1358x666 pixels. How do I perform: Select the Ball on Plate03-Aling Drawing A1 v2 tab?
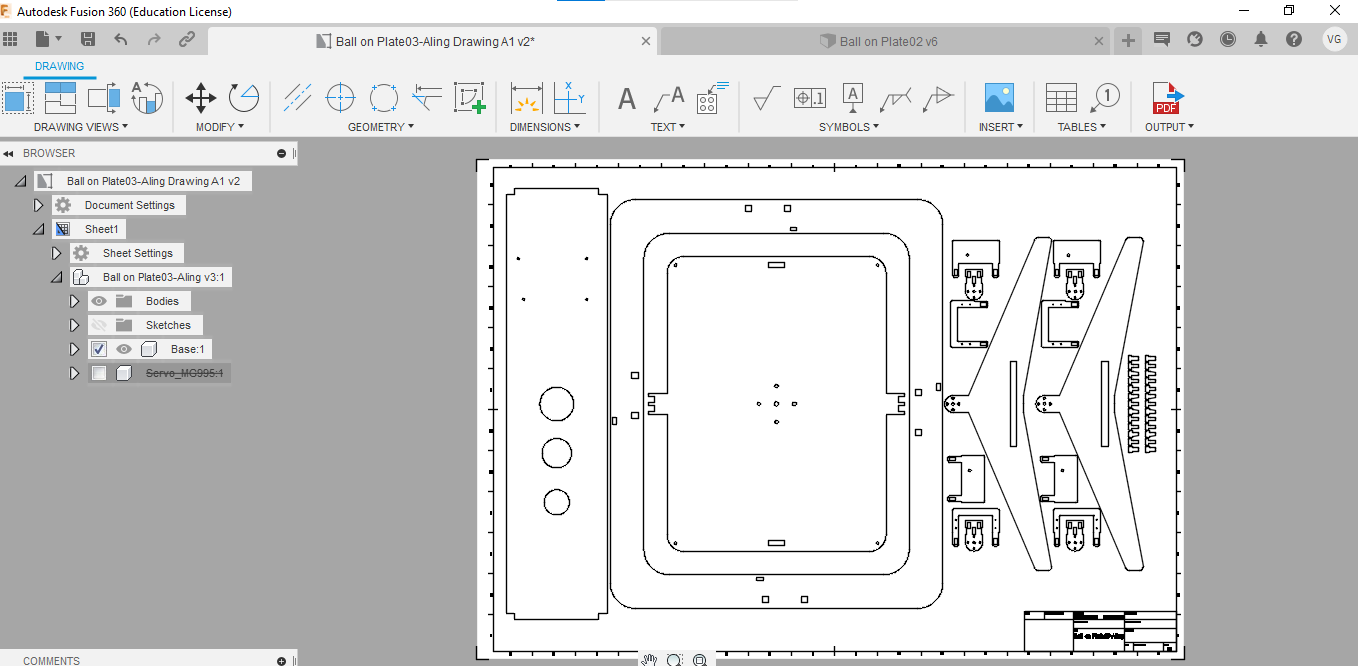[x=432, y=41]
